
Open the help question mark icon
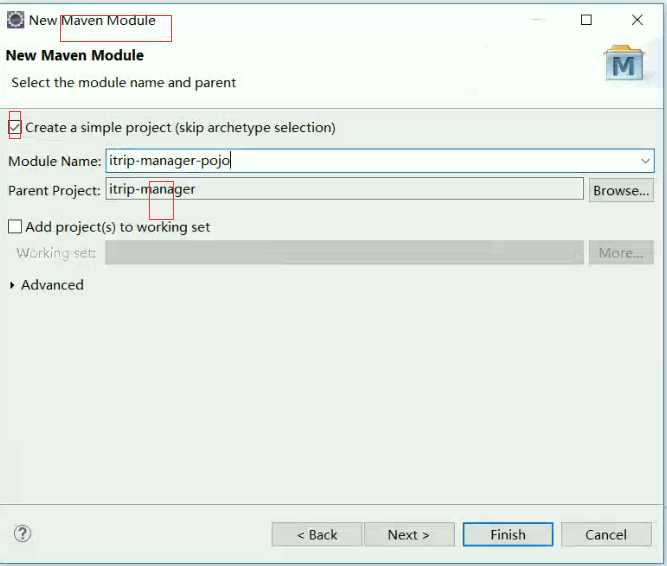tap(23, 533)
